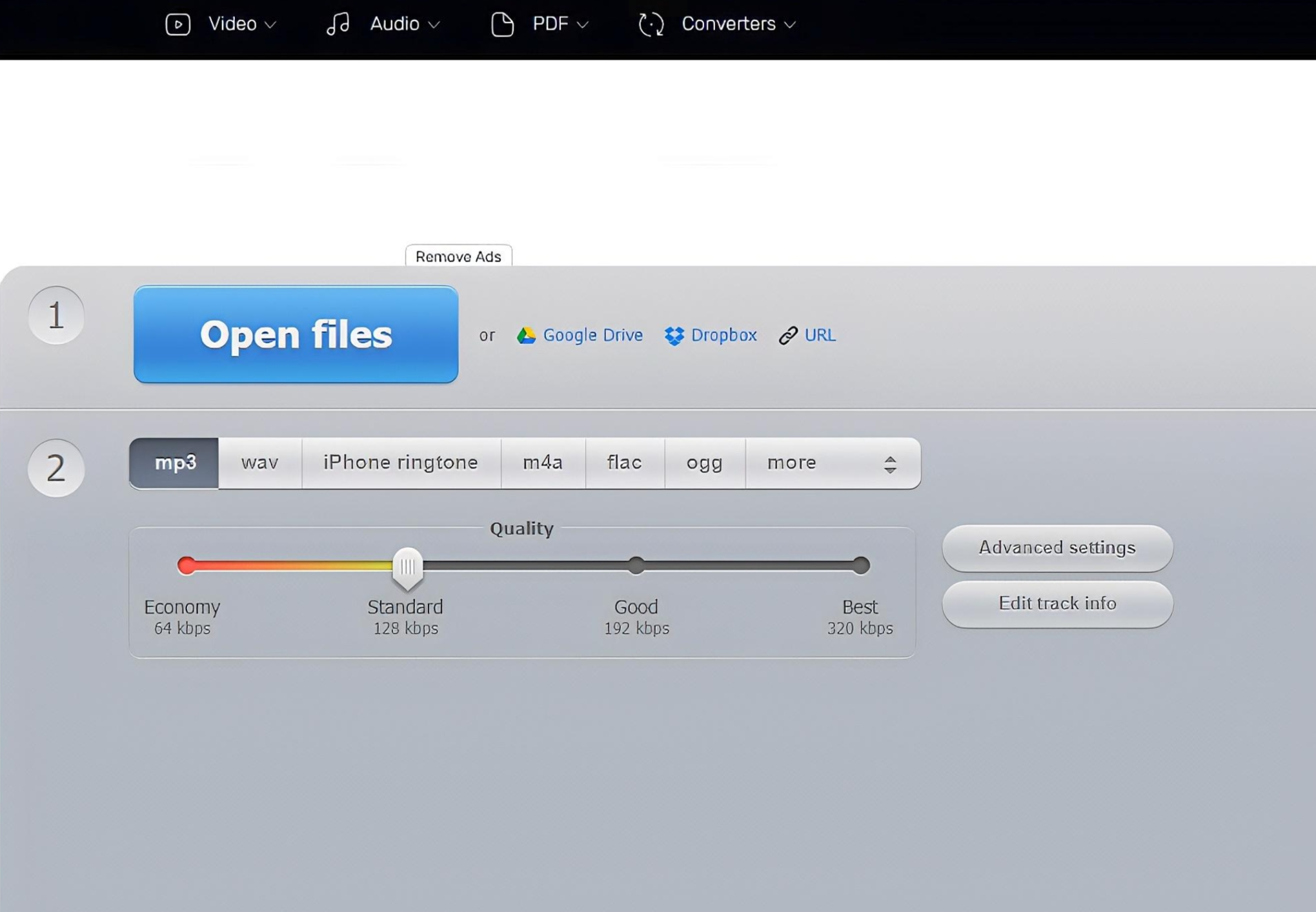This screenshot has width=1316, height=912.
Task: Open the PDF dropdown arrow
Action: pyautogui.click(x=582, y=25)
